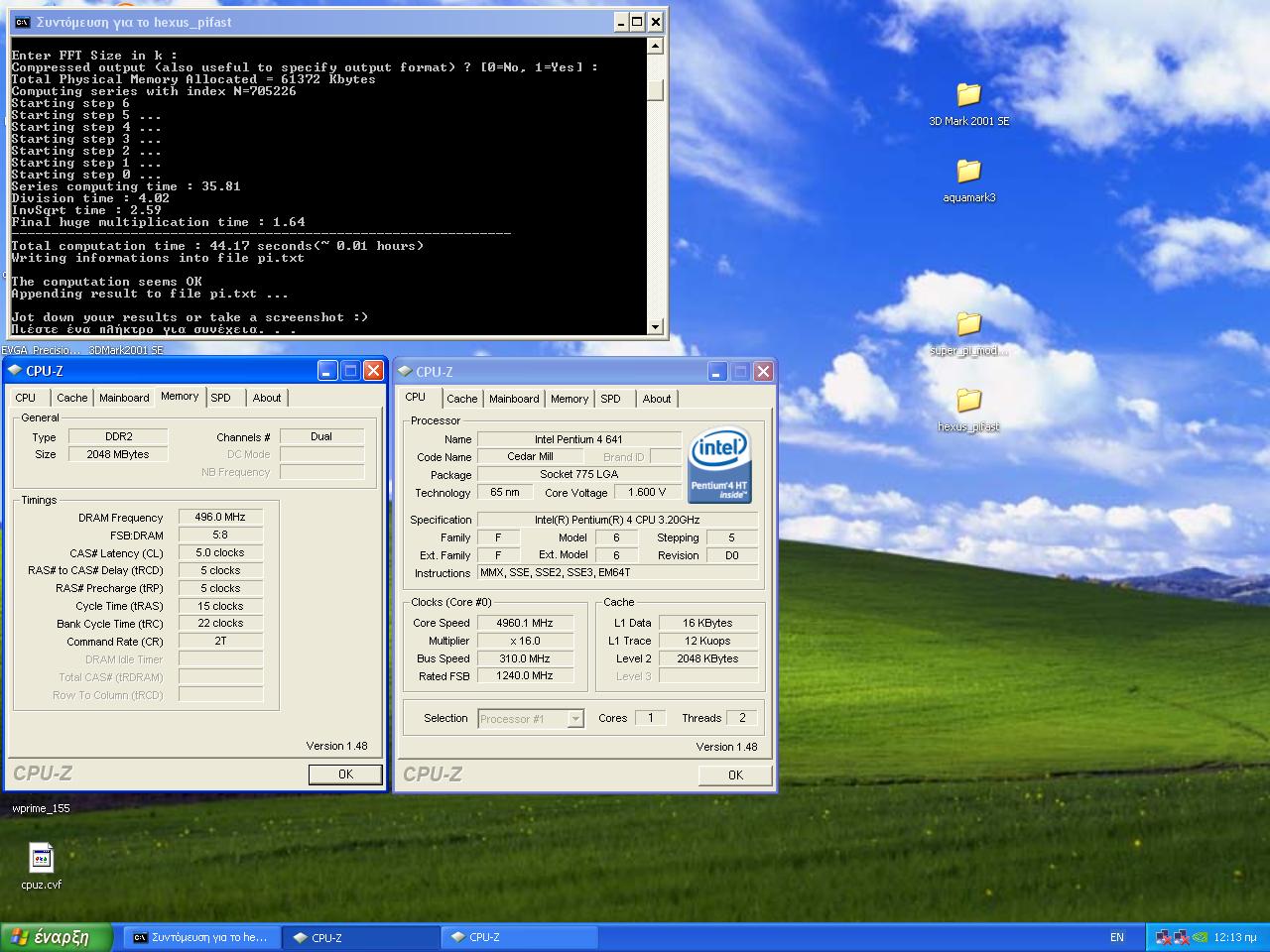The image size is (1270, 952).
Task: Click OK in the Memory CPU-Z window
Action: pos(345,774)
